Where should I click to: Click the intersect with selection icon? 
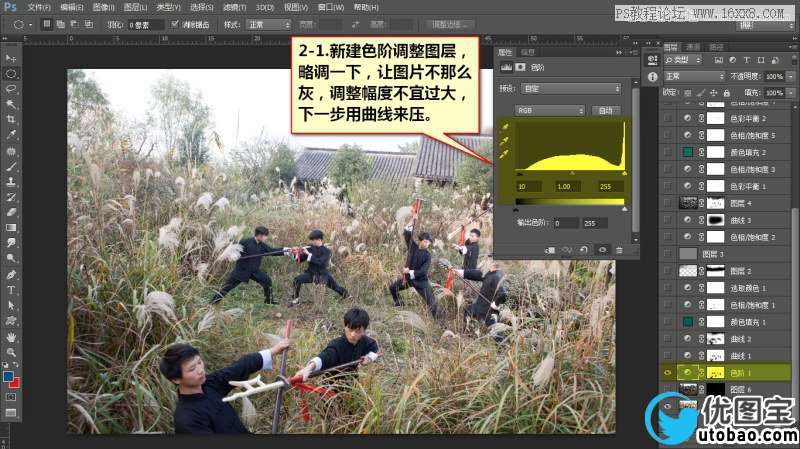coord(89,24)
